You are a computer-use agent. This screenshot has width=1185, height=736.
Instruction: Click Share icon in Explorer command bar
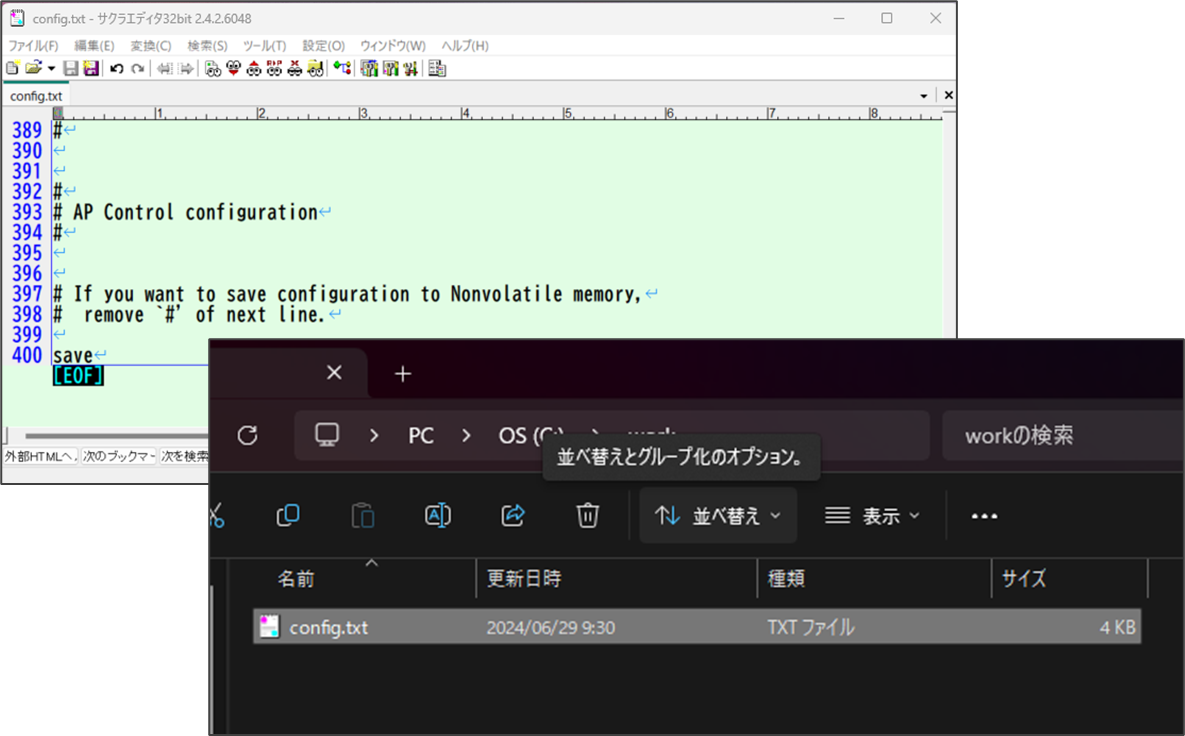pyautogui.click(x=513, y=515)
